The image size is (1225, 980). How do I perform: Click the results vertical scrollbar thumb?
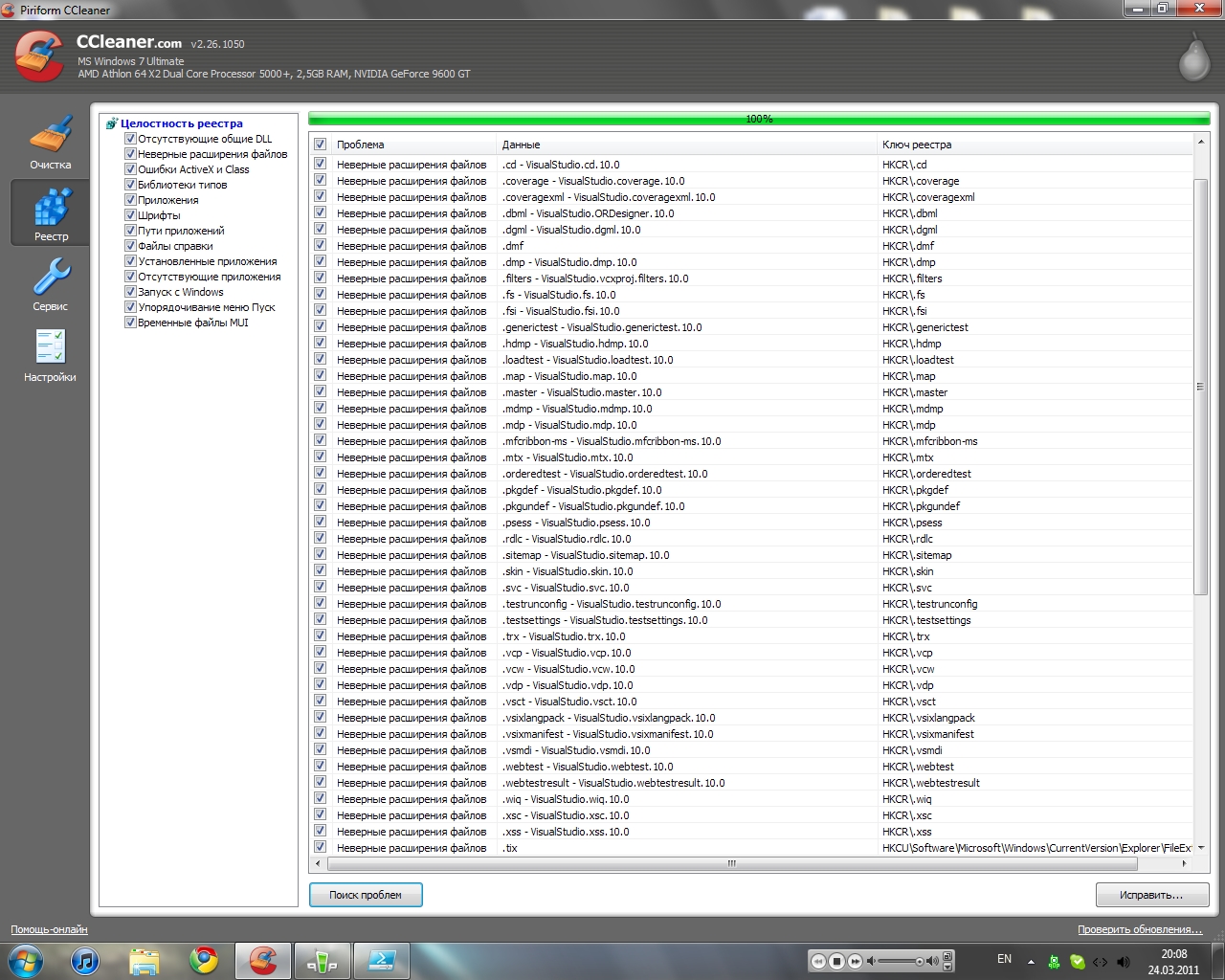(1200, 386)
